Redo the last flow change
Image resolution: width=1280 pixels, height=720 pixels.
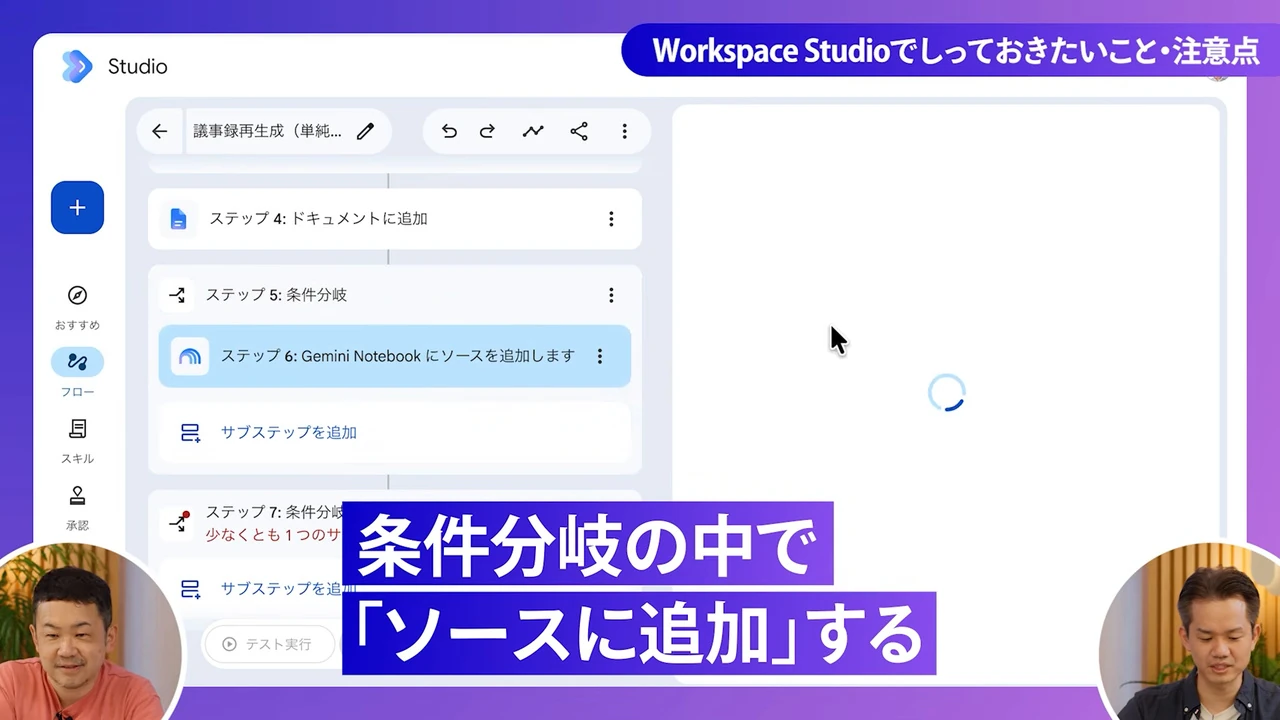pos(487,131)
